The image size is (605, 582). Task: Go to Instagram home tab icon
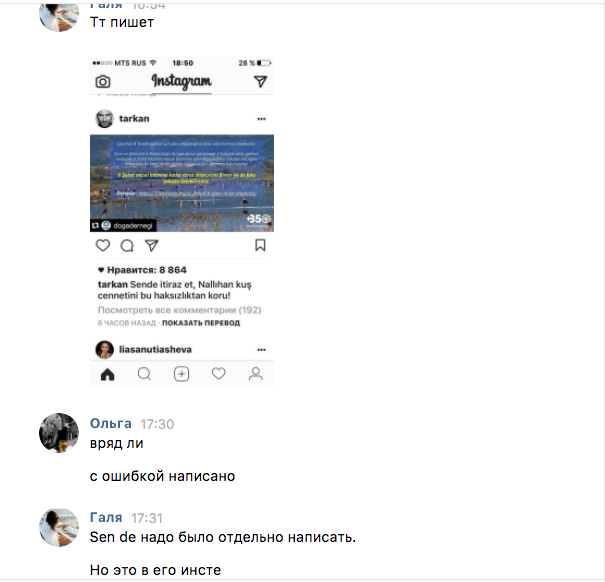point(108,374)
